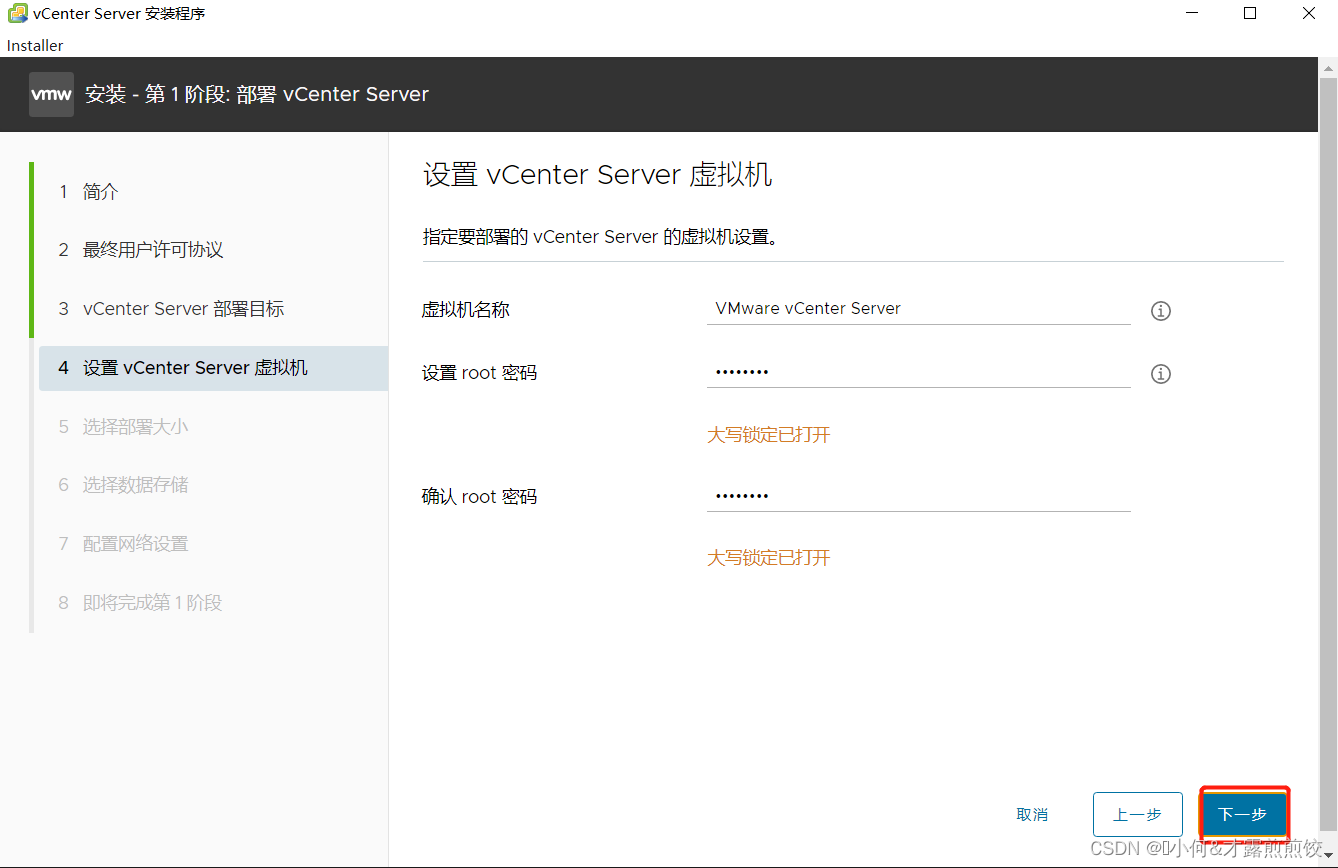Click the 确认 root 密码 label
The width and height of the screenshot is (1338, 868).
[x=480, y=497]
